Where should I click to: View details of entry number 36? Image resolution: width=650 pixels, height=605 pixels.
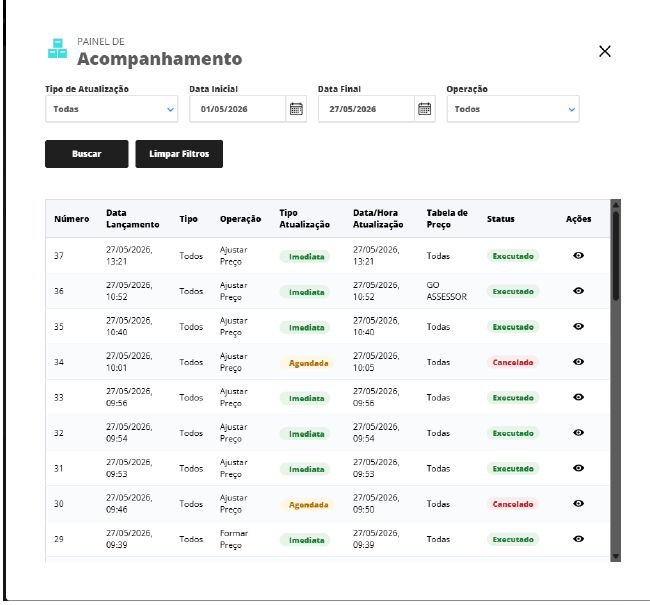click(578, 291)
